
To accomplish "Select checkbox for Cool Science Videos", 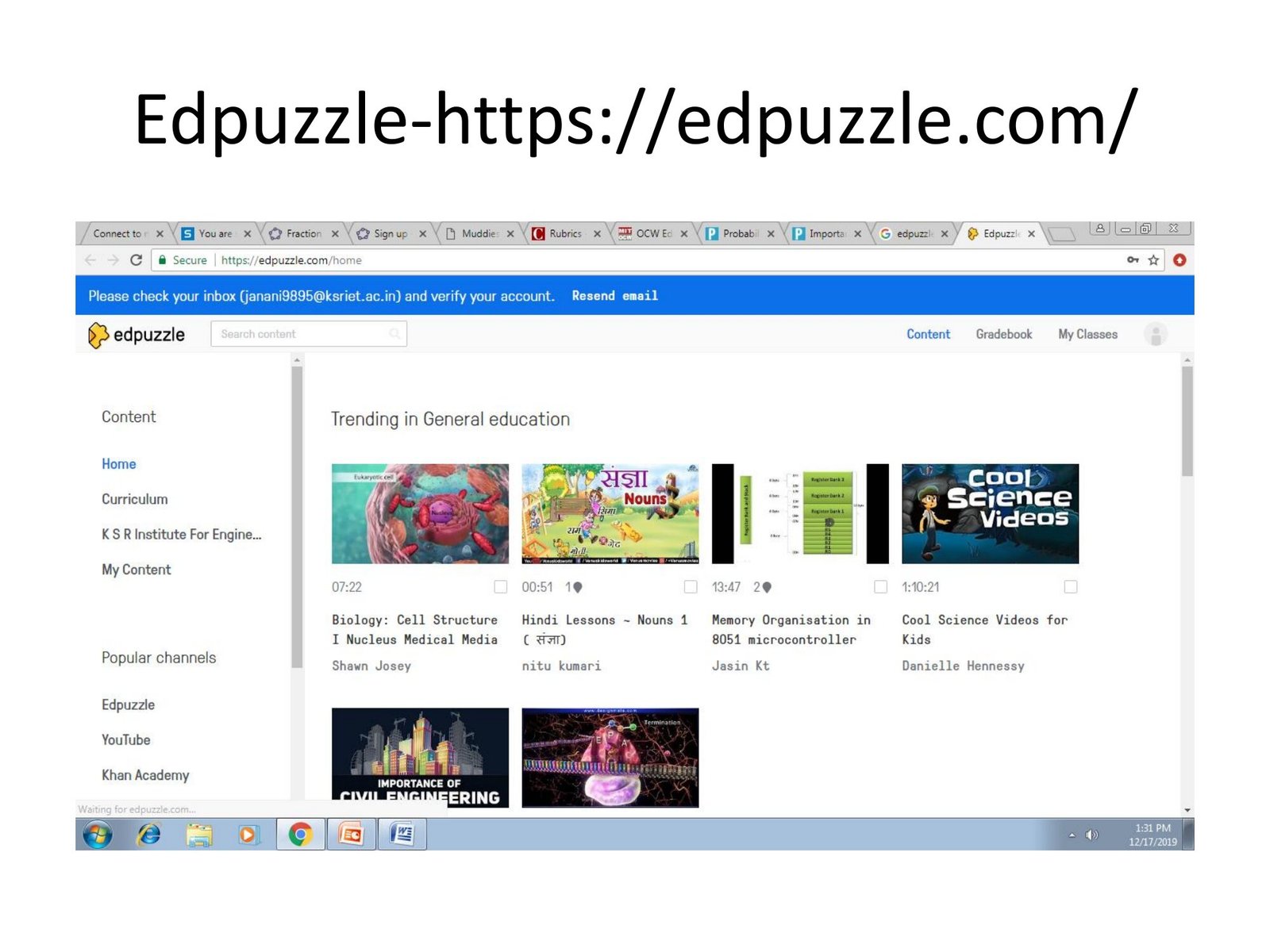I will [1071, 586].
